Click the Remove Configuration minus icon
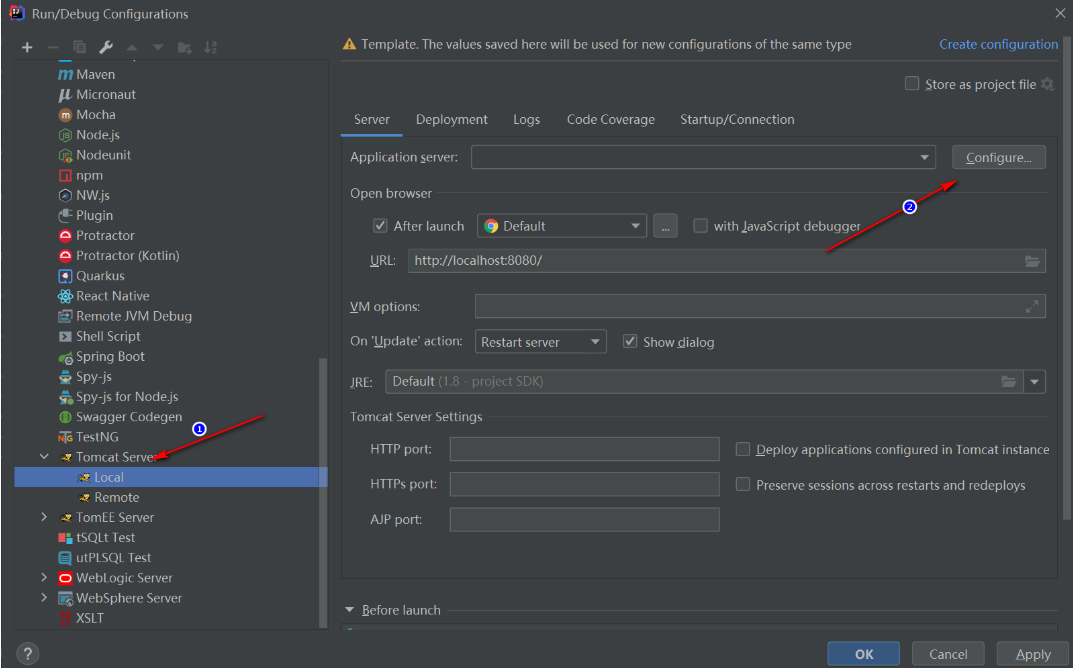This screenshot has height=668, width=1073. click(53, 47)
